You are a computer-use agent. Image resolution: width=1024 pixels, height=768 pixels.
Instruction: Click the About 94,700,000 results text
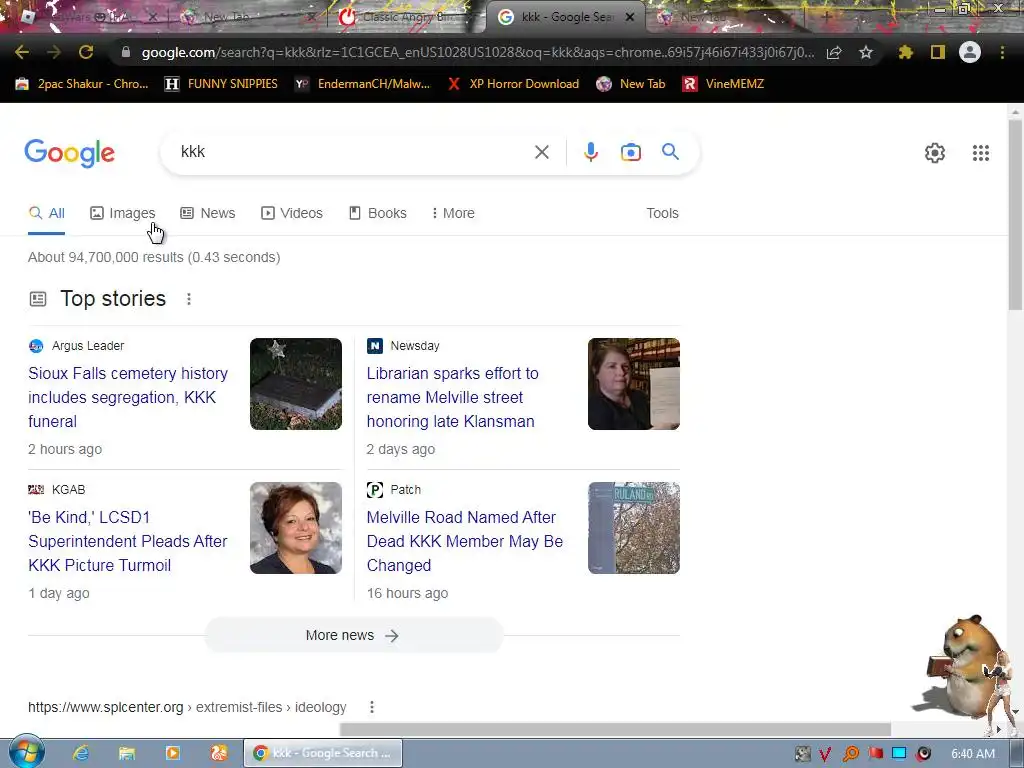coord(154,257)
